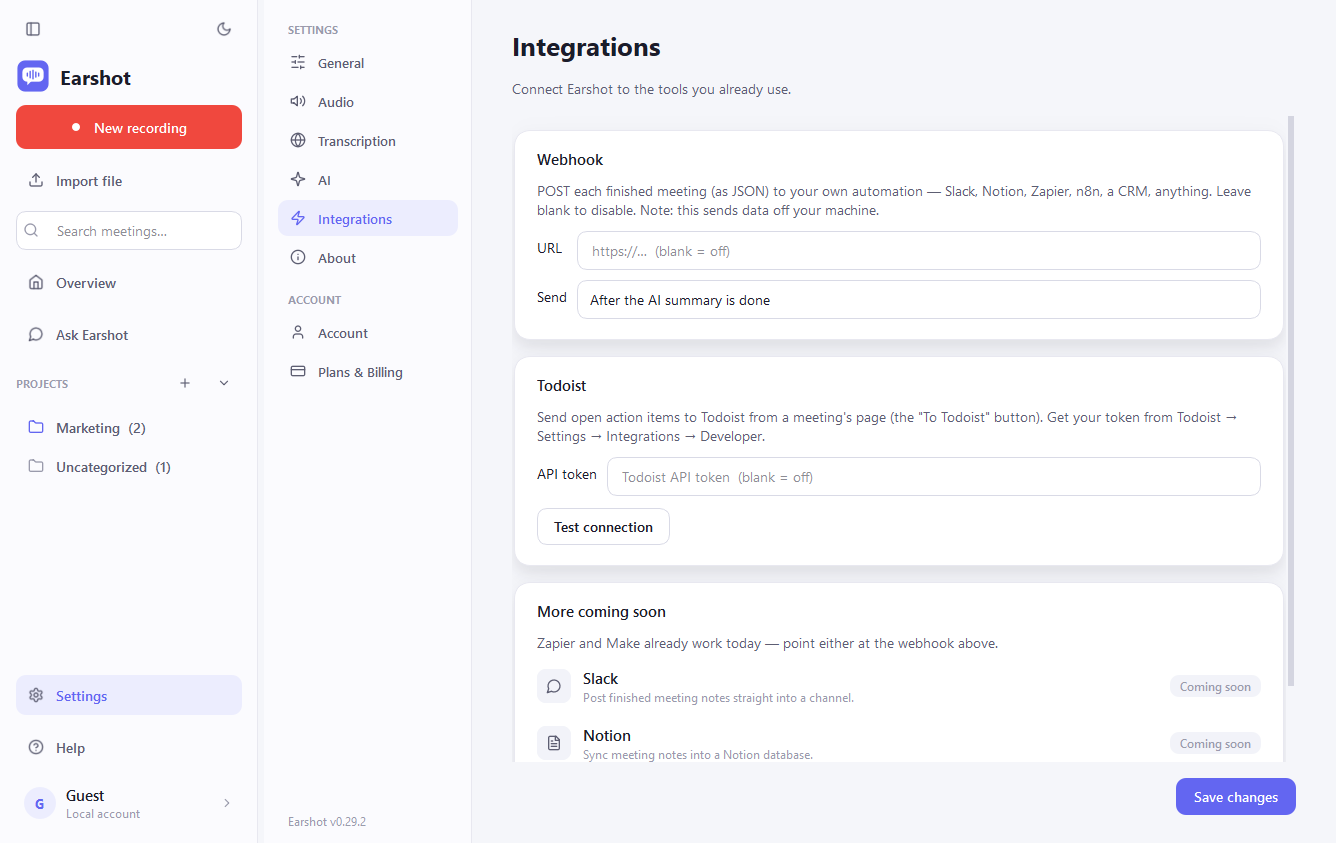Select Integrations lightning bolt icon
1336x843 pixels.
point(298,218)
